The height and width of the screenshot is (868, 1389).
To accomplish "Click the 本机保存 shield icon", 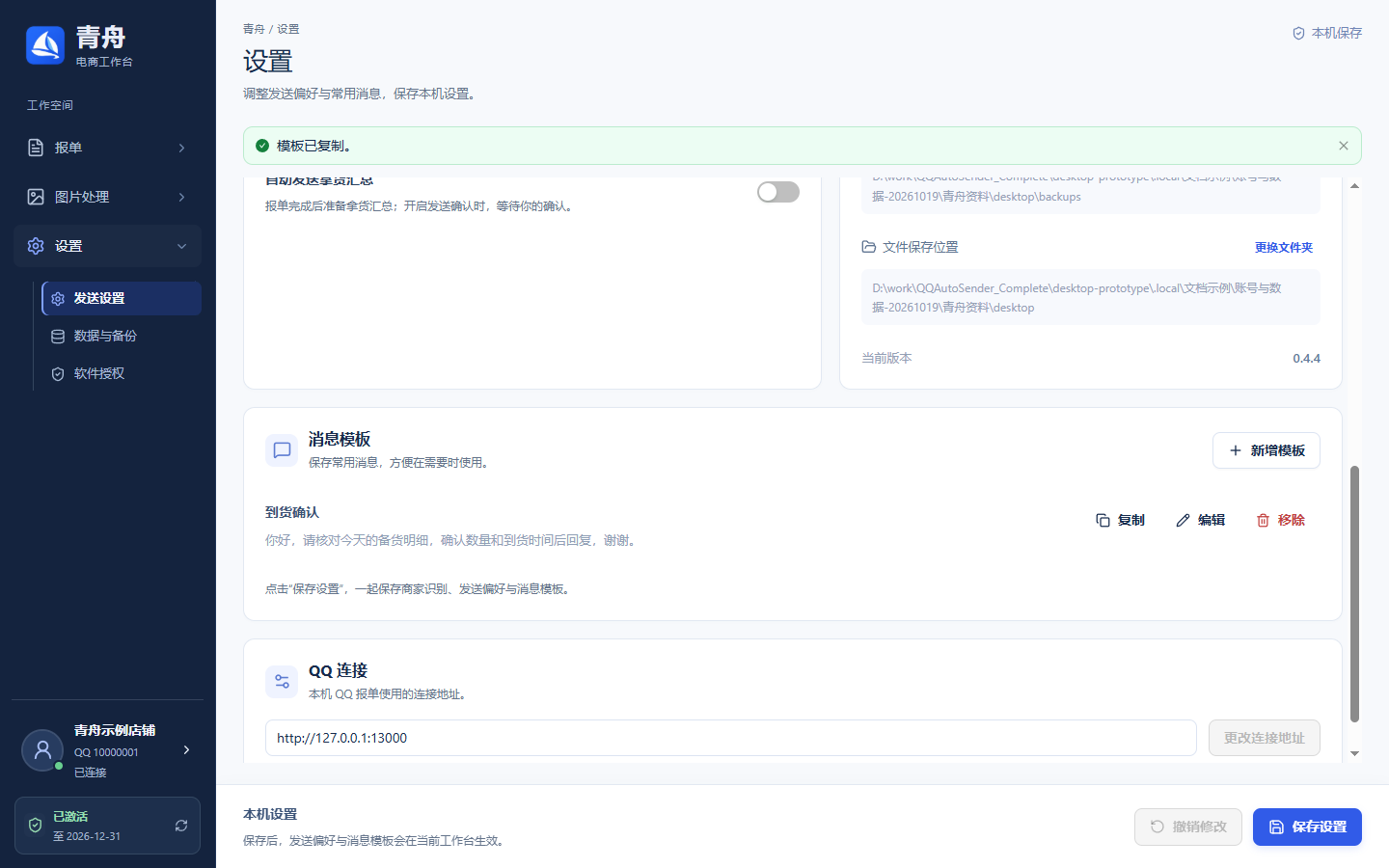I will pyautogui.click(x=1298, y=33).
